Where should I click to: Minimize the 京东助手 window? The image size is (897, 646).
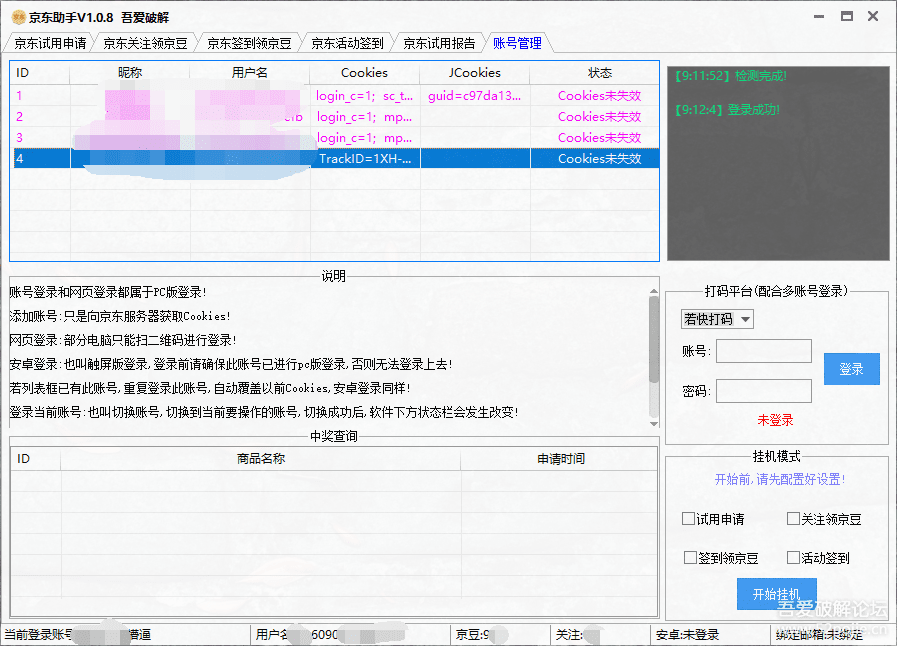coord(819,17)
